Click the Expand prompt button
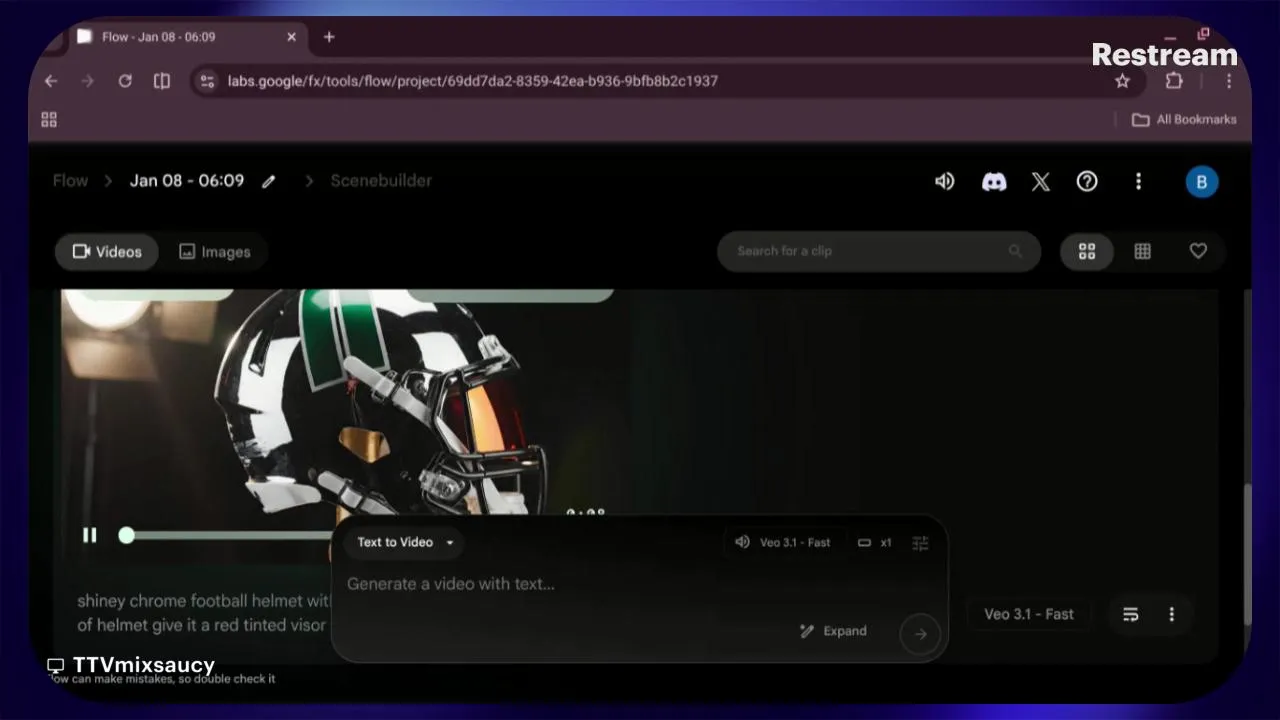Screen dimensions: 1280x720 click(833, 631)
